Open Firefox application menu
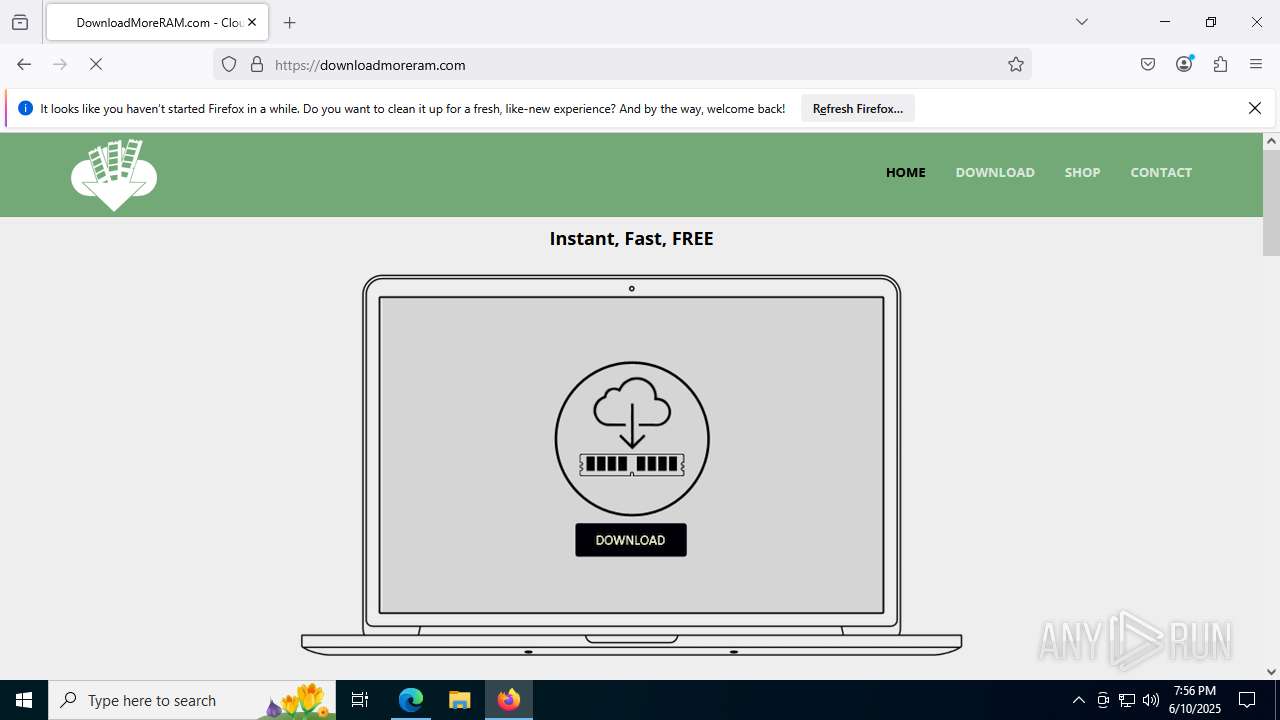The width and height of the screenshot is (1280, 720). (1256, 64)
